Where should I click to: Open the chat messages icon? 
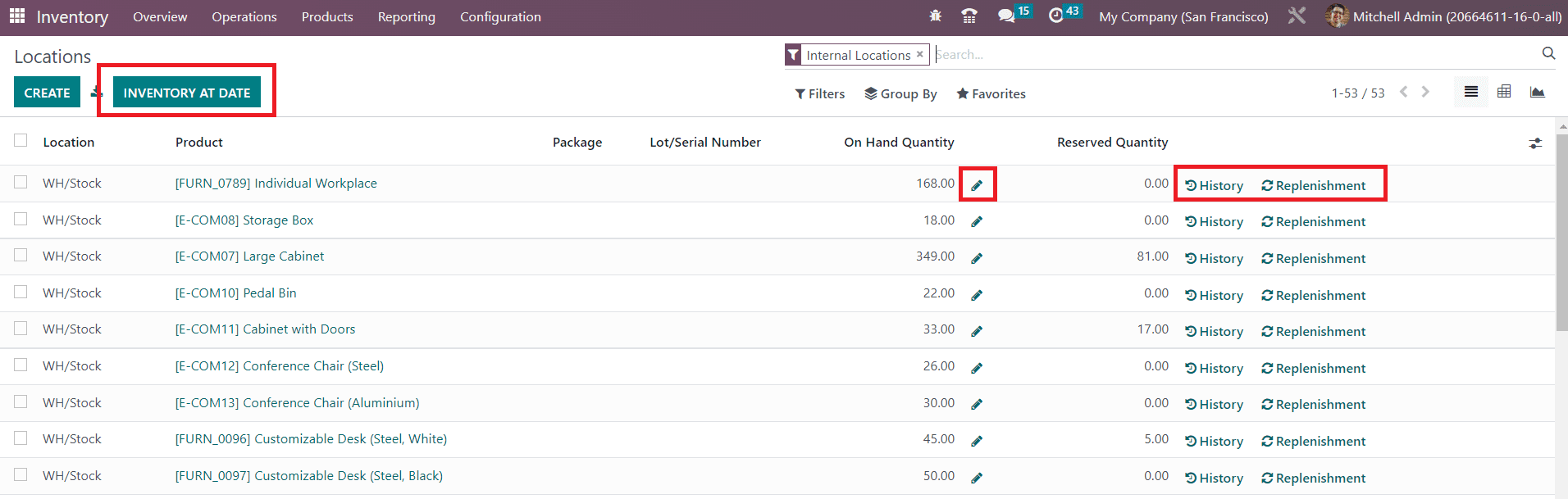[x=1006, y=16]
